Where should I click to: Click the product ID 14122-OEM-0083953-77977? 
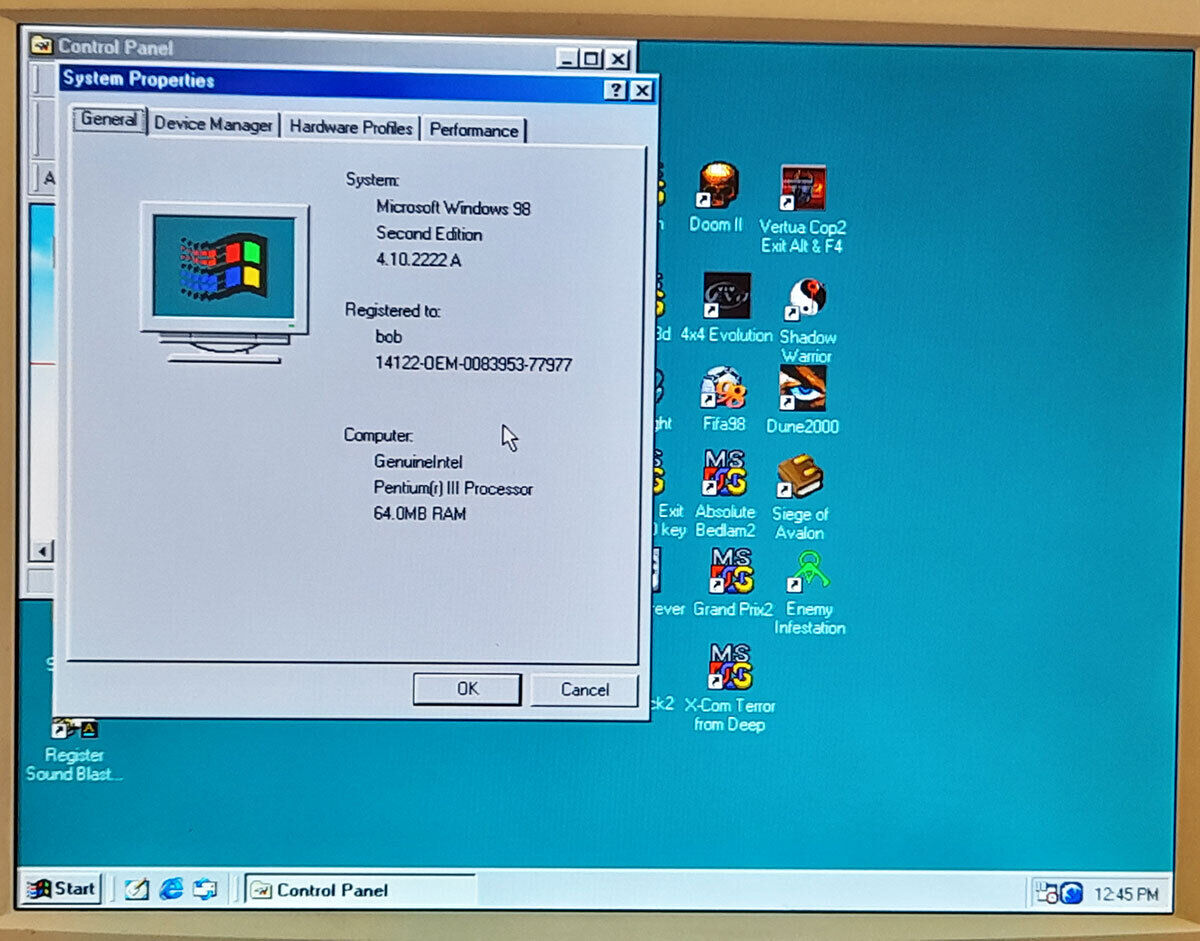coord(473,364)
